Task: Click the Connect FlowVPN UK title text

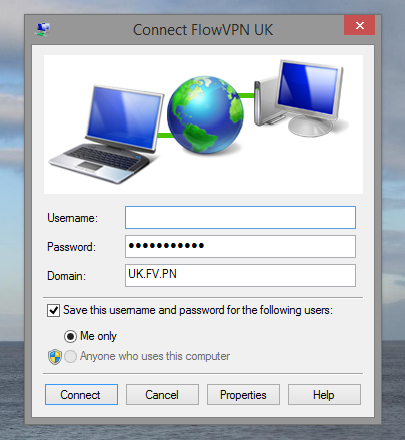Action: [203, 30]
